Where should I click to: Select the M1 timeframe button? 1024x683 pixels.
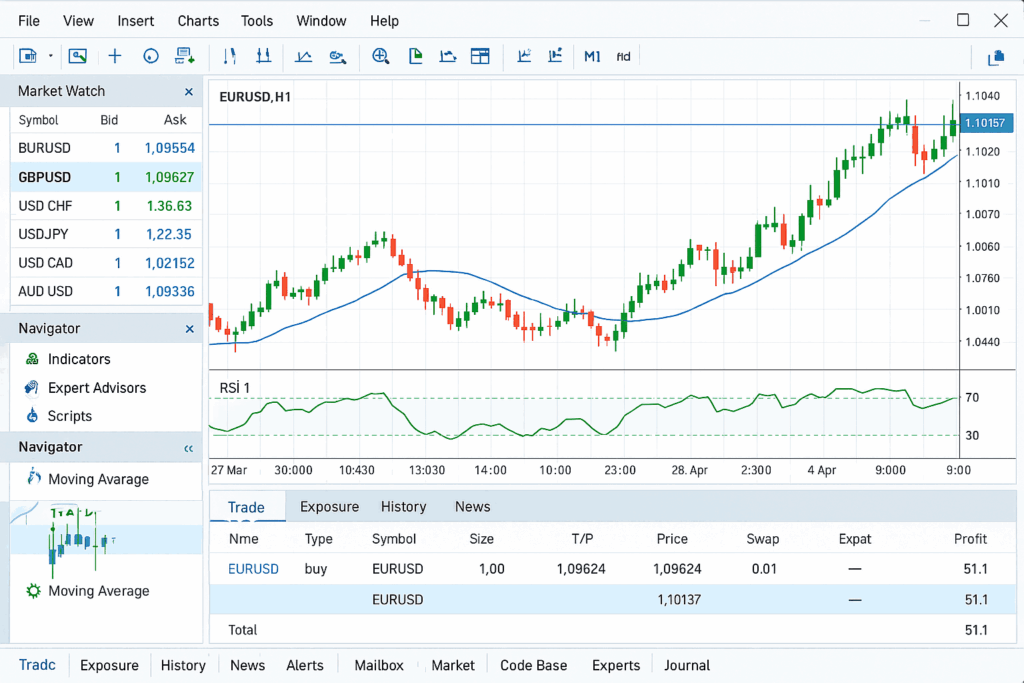click(x=592, y=56)
